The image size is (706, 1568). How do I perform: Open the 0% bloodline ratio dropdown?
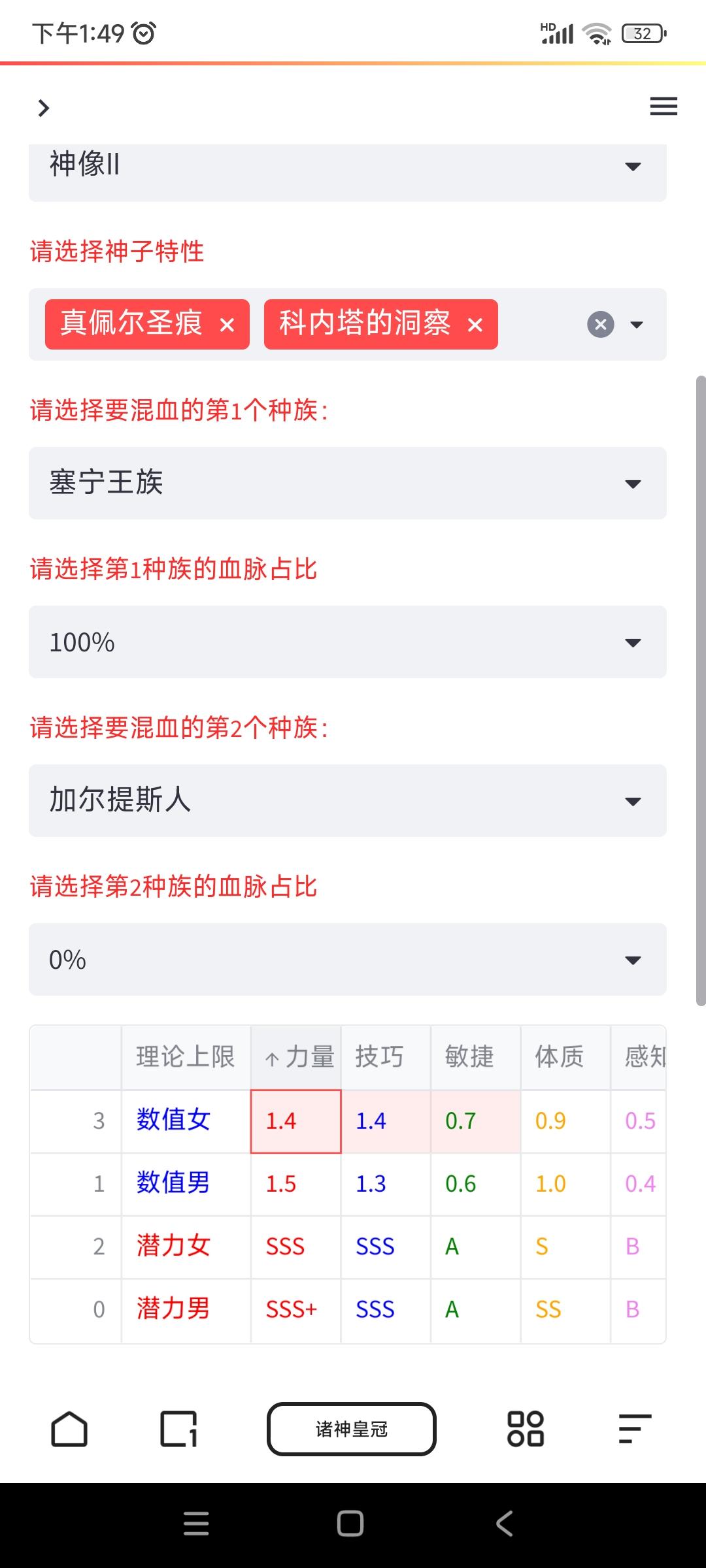348,960
